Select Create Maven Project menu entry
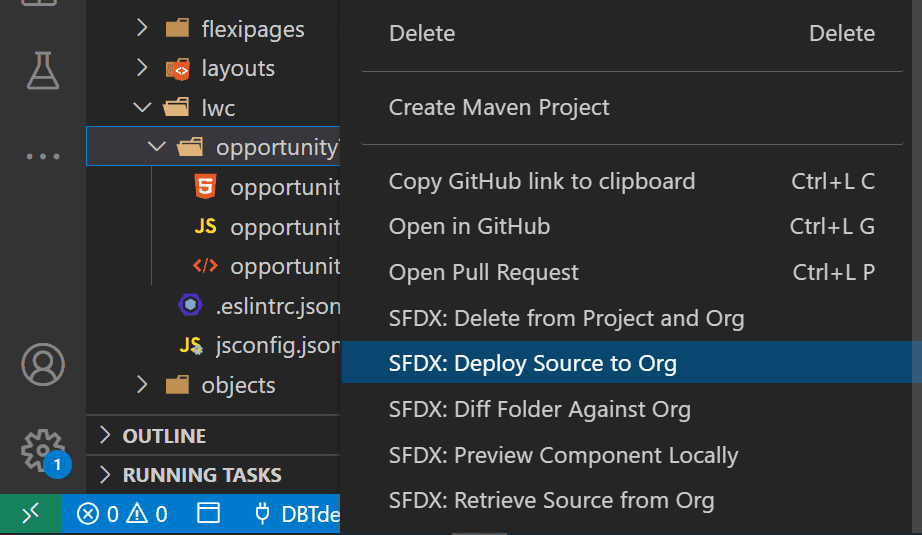Image resolution: width=922 pixels, height=535 pixels. [632, 108]
